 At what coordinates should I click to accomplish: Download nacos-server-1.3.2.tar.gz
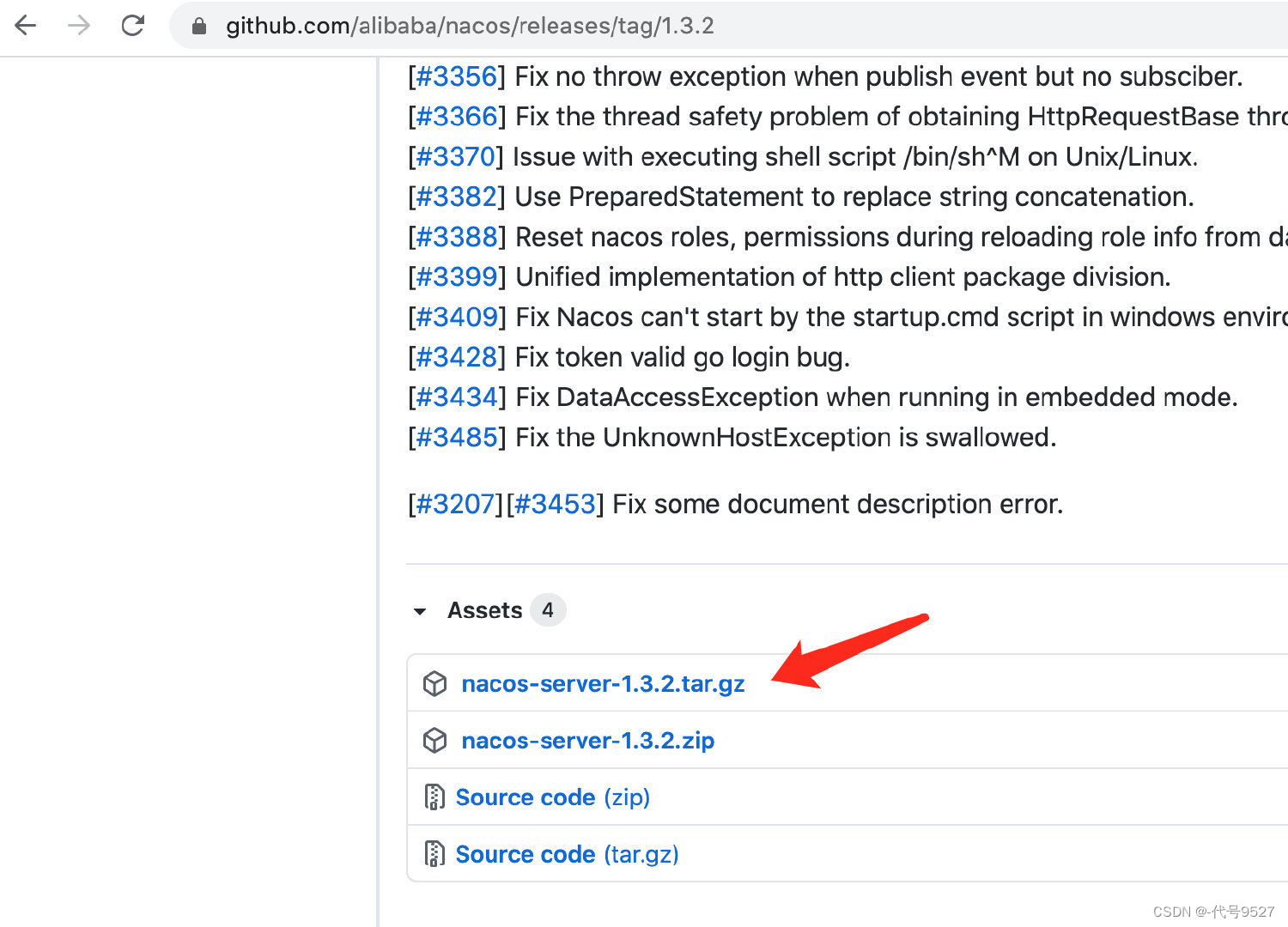pyautogui.click(x=603, y=684)
